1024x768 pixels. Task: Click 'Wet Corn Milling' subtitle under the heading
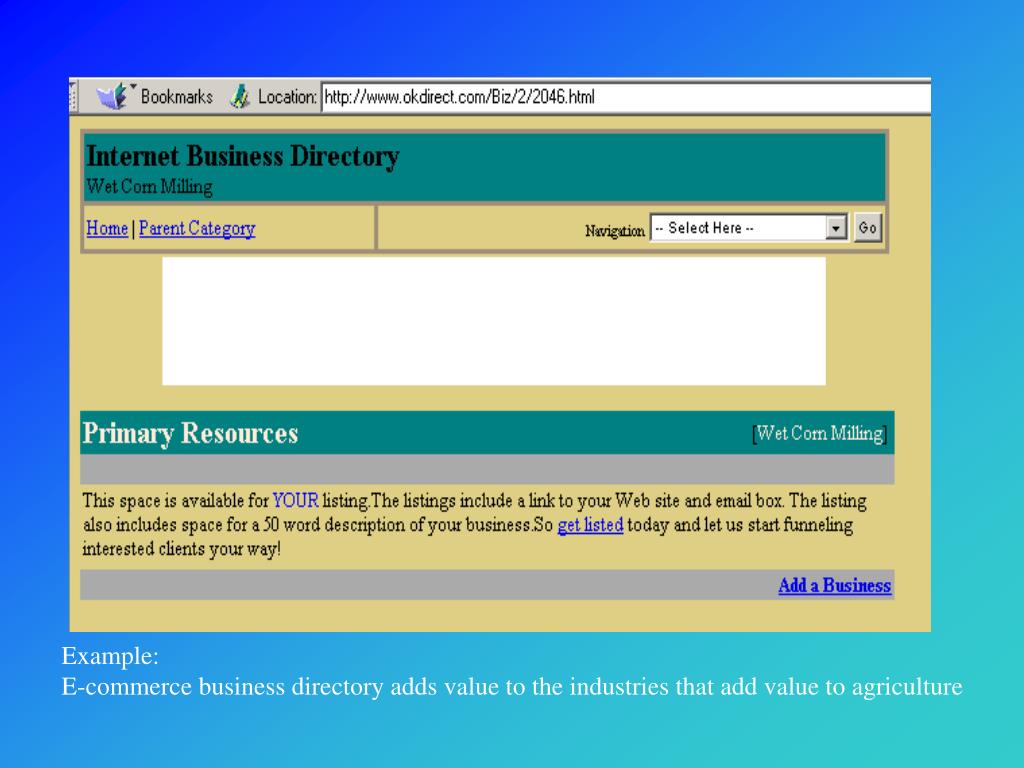149,187
